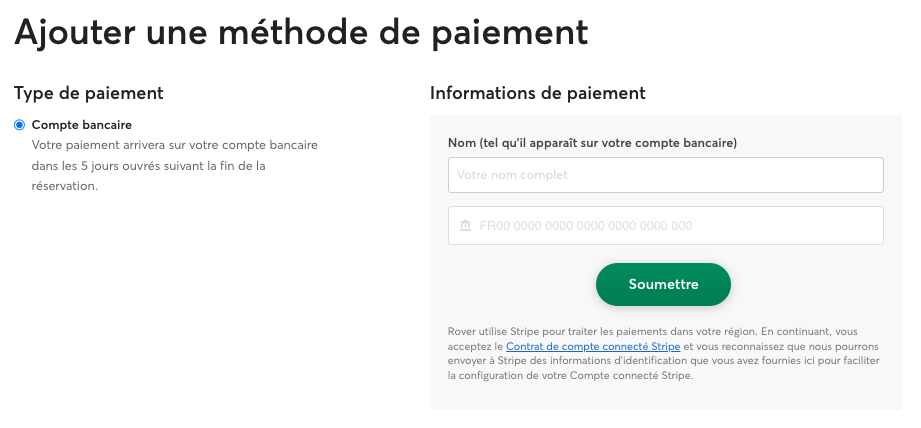Viewport: 921px width, 428px height.
Task: Click into the FR00 IBAN number field
Action: 665,225
